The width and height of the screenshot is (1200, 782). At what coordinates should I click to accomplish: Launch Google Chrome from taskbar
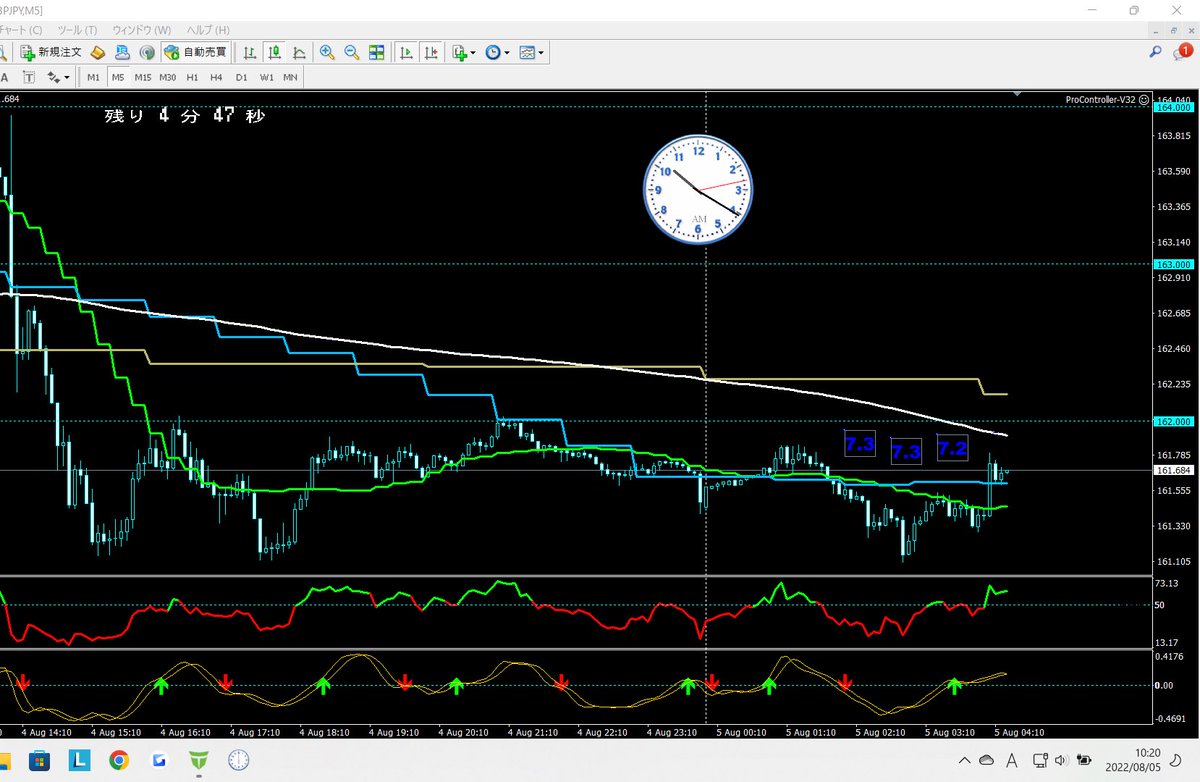pyautogui.click(x=118, y=760)
